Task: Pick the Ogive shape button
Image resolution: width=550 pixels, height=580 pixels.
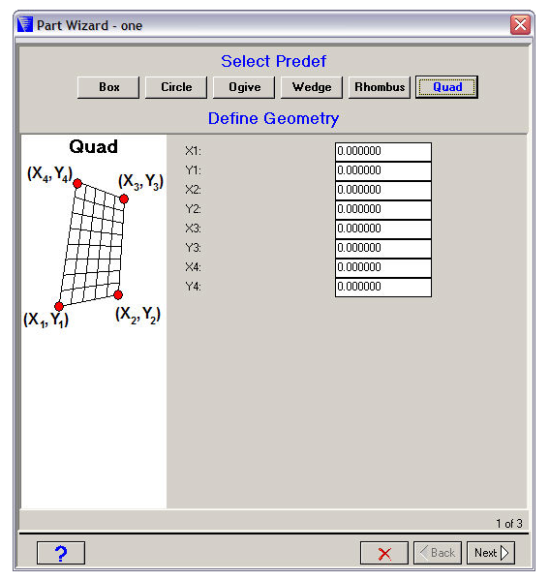Action: [244, 87]
